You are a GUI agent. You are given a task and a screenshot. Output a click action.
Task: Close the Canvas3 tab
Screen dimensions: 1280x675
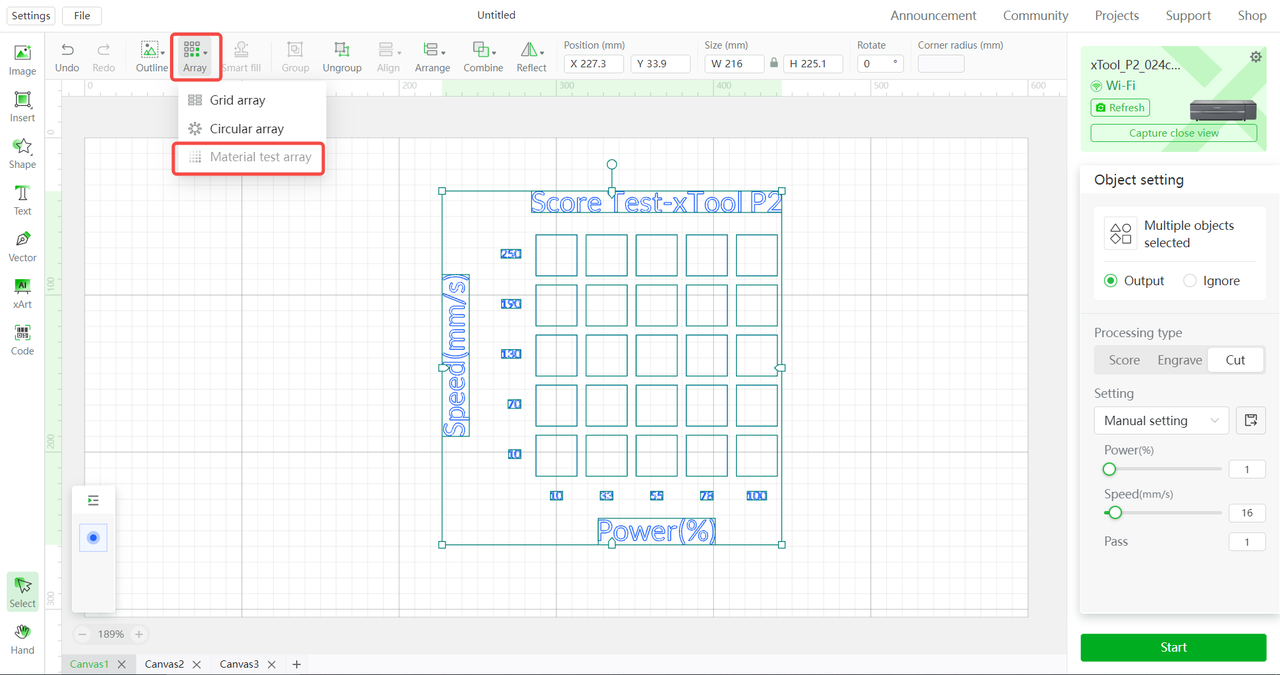tap(272, 664)
